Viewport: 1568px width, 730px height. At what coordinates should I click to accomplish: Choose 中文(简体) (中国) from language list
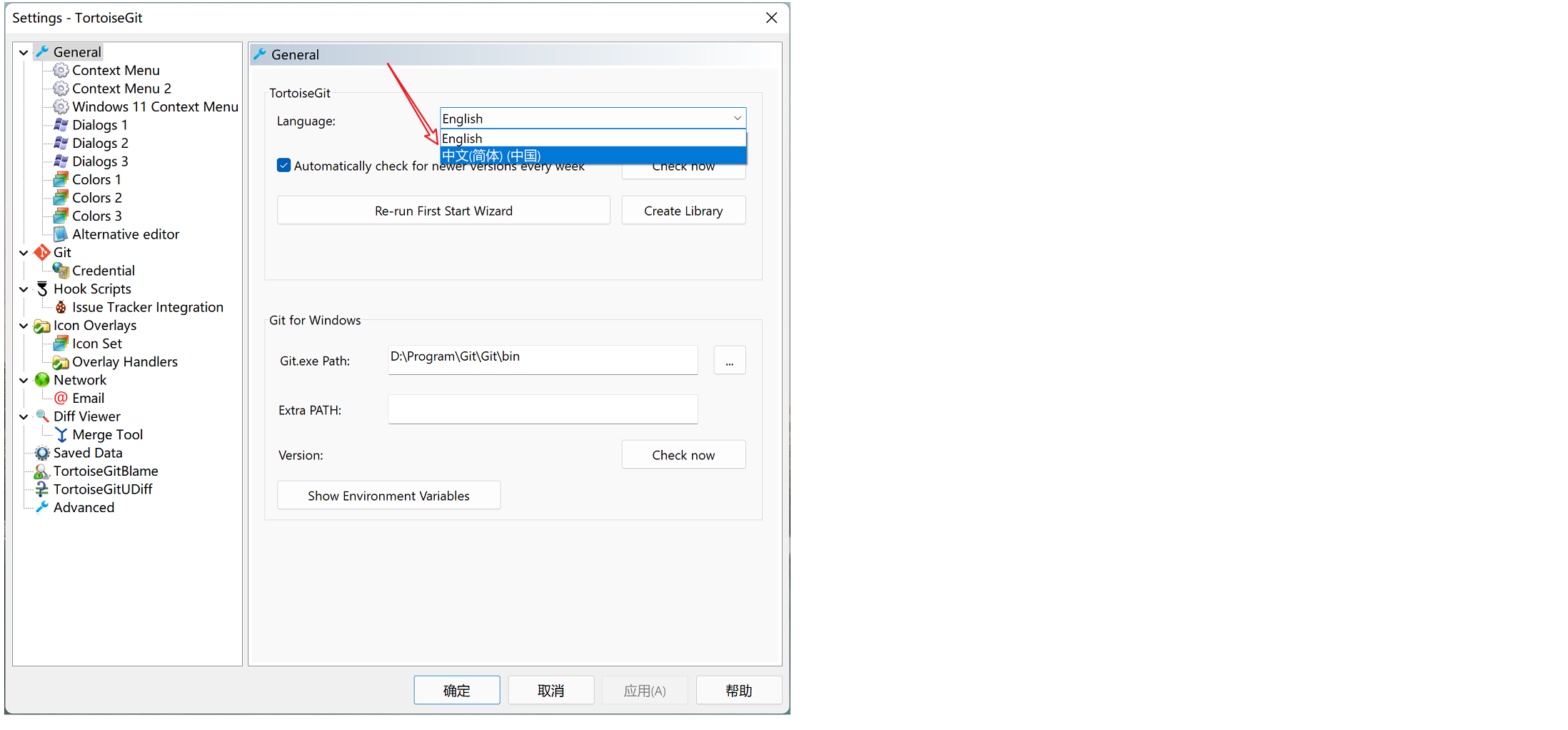pyautogui.click(x=593, y=156)
